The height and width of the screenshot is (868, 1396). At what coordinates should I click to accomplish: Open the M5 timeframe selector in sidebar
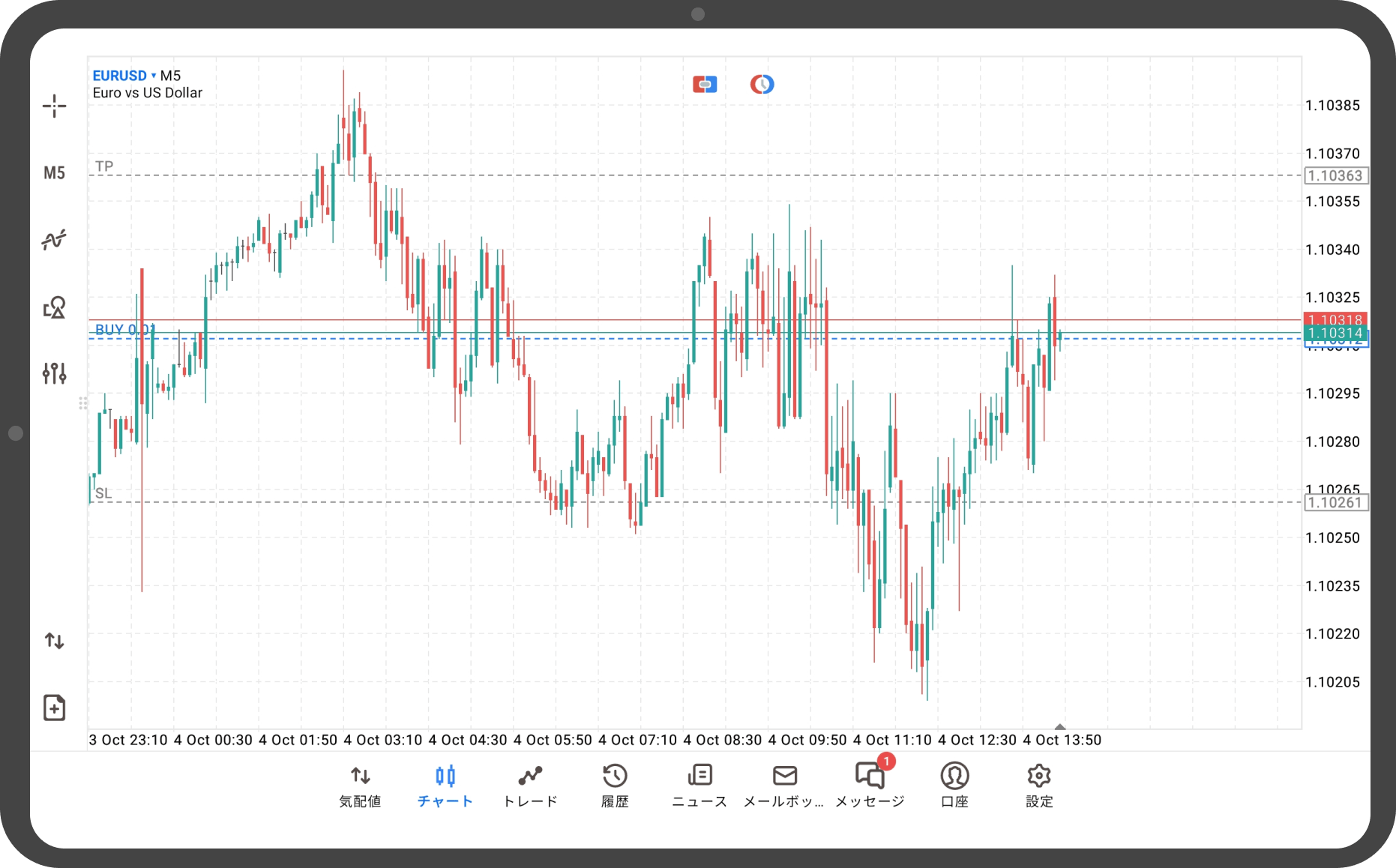tap(54, 173)
